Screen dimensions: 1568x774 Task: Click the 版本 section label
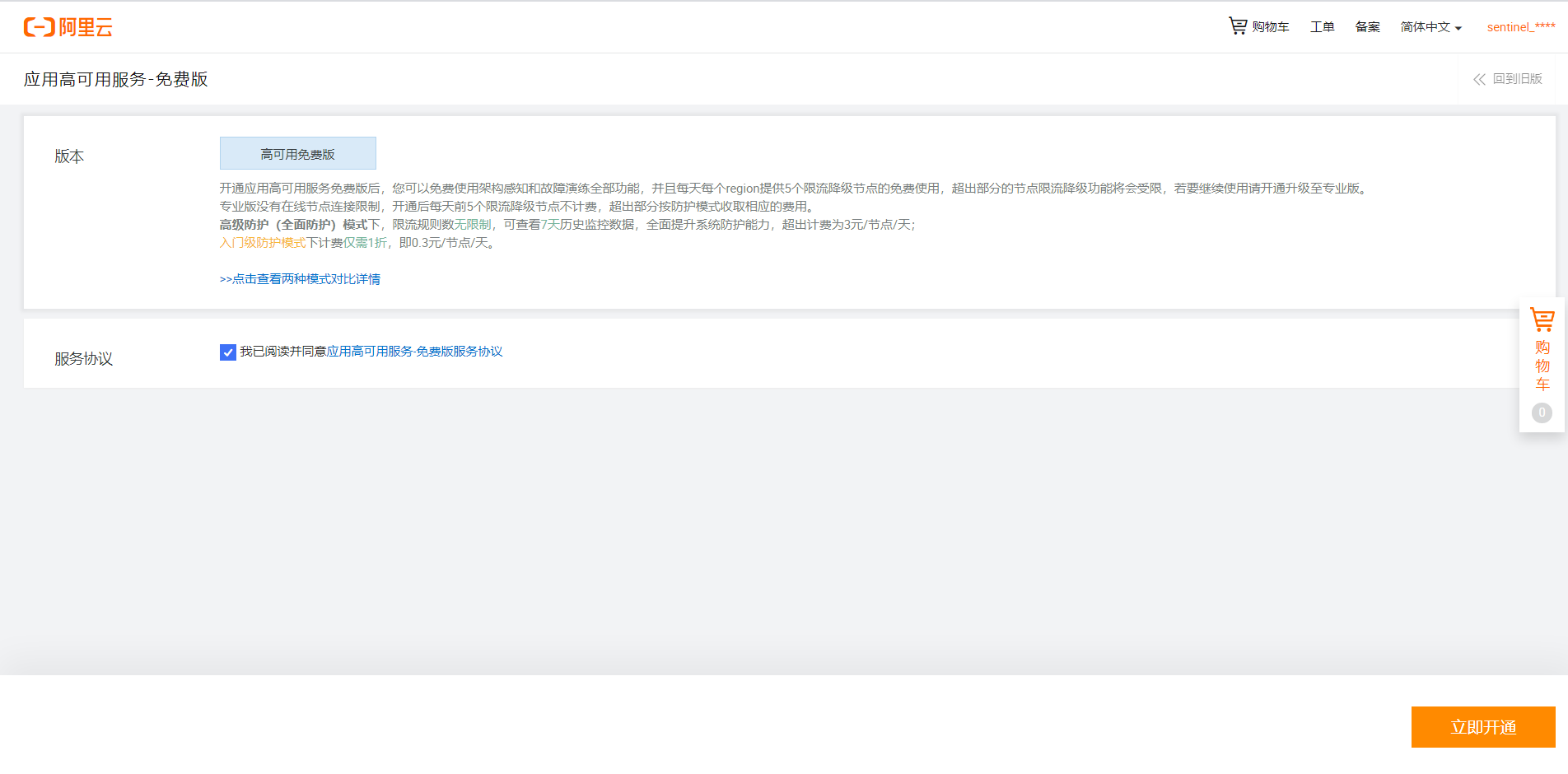(x=69, y=156)
